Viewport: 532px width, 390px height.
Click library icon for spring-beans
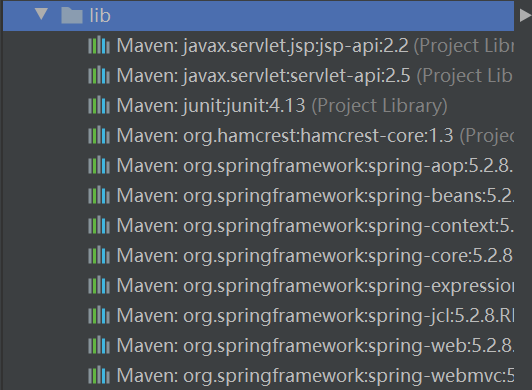click(x=99, y=195)
